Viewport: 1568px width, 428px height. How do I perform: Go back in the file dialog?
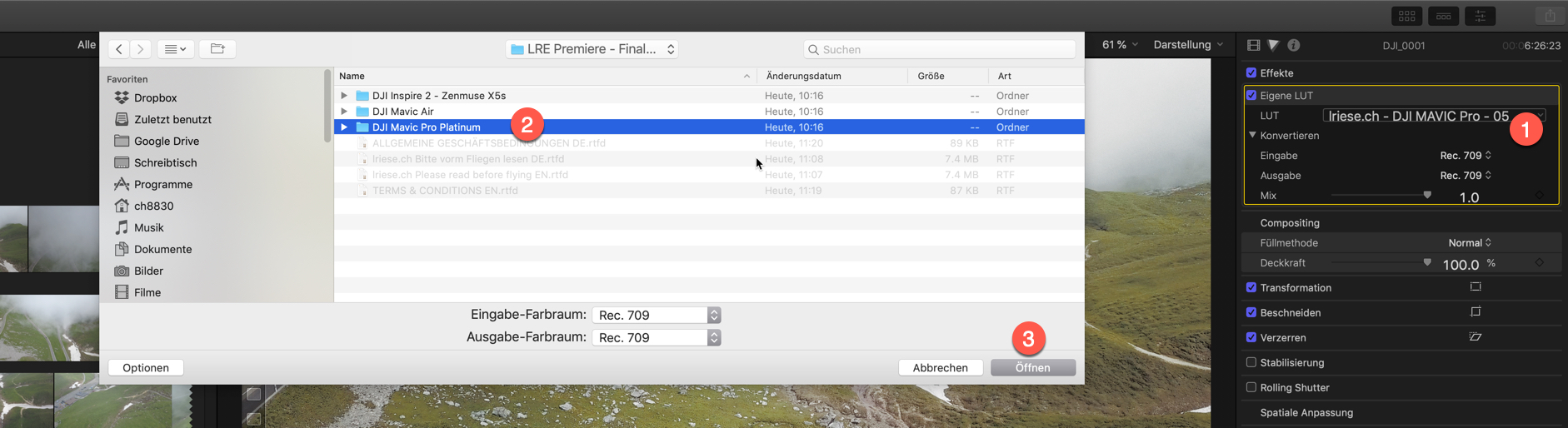(x=119, y=49)
